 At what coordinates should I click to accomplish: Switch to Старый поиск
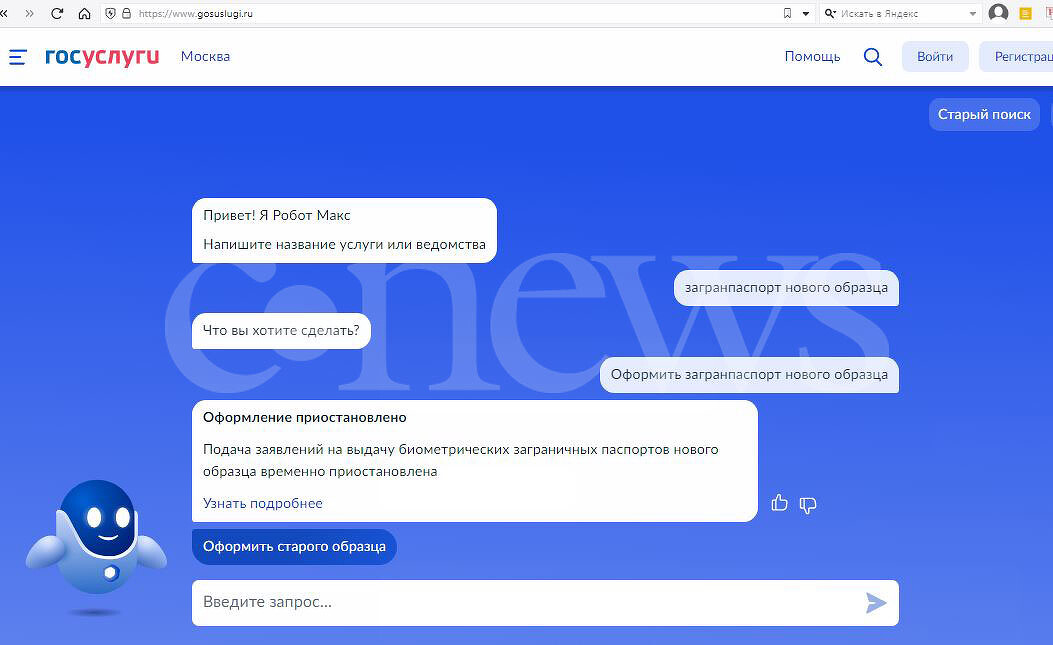(x=984, y=114)
